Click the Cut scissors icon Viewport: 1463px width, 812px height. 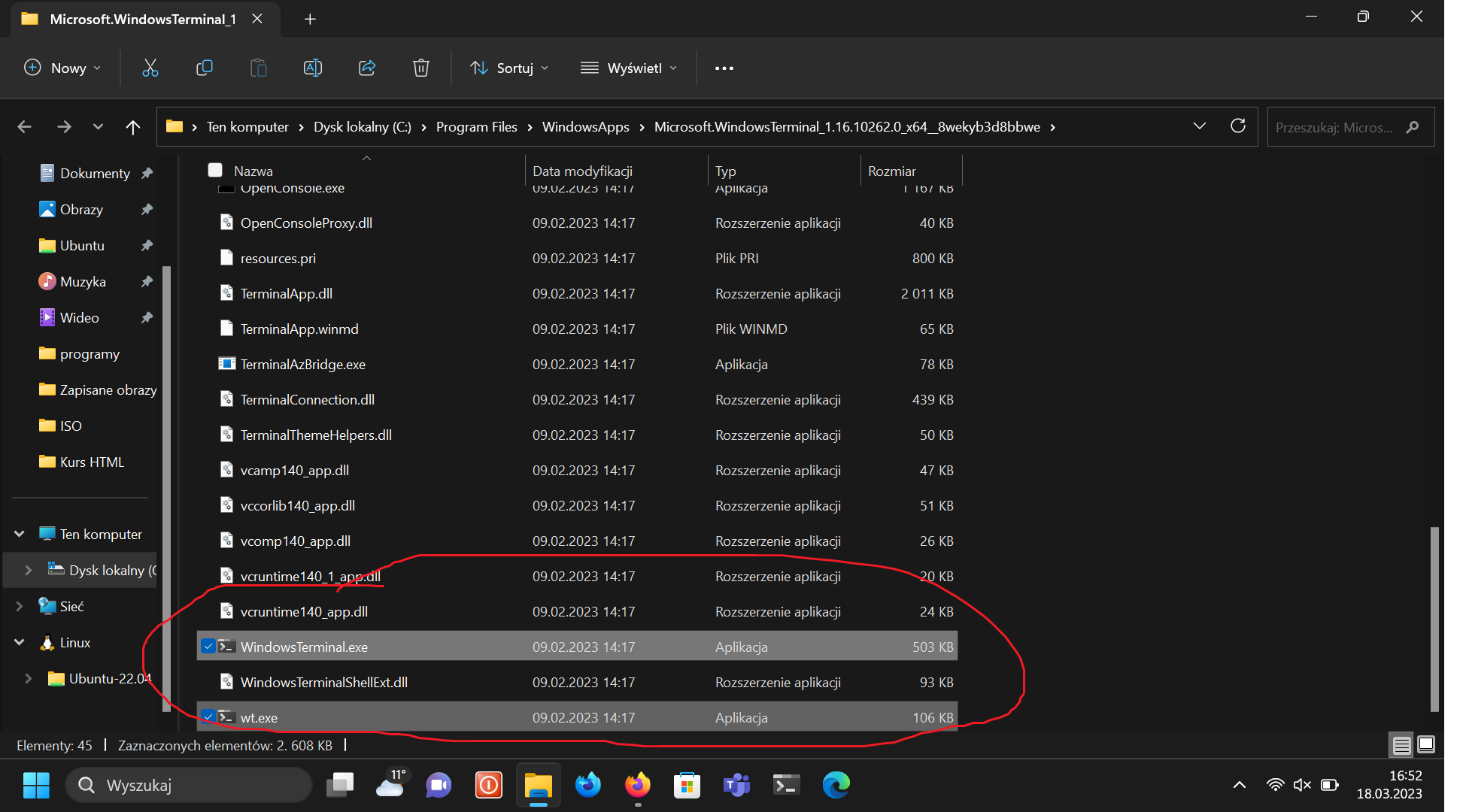point(150,68)
